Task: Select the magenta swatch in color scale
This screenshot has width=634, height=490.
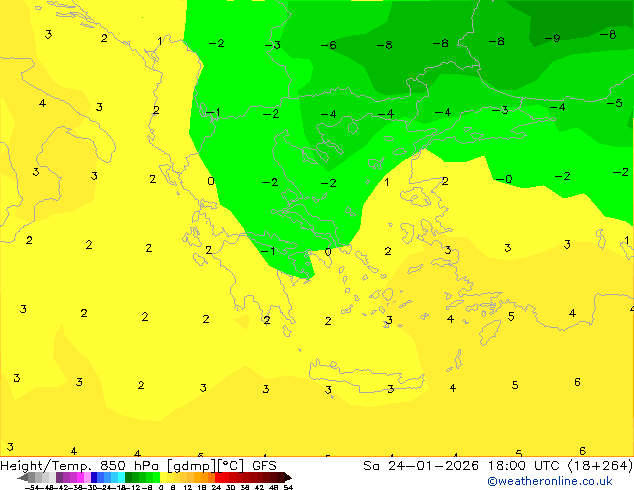Action: tap(80, 477)
